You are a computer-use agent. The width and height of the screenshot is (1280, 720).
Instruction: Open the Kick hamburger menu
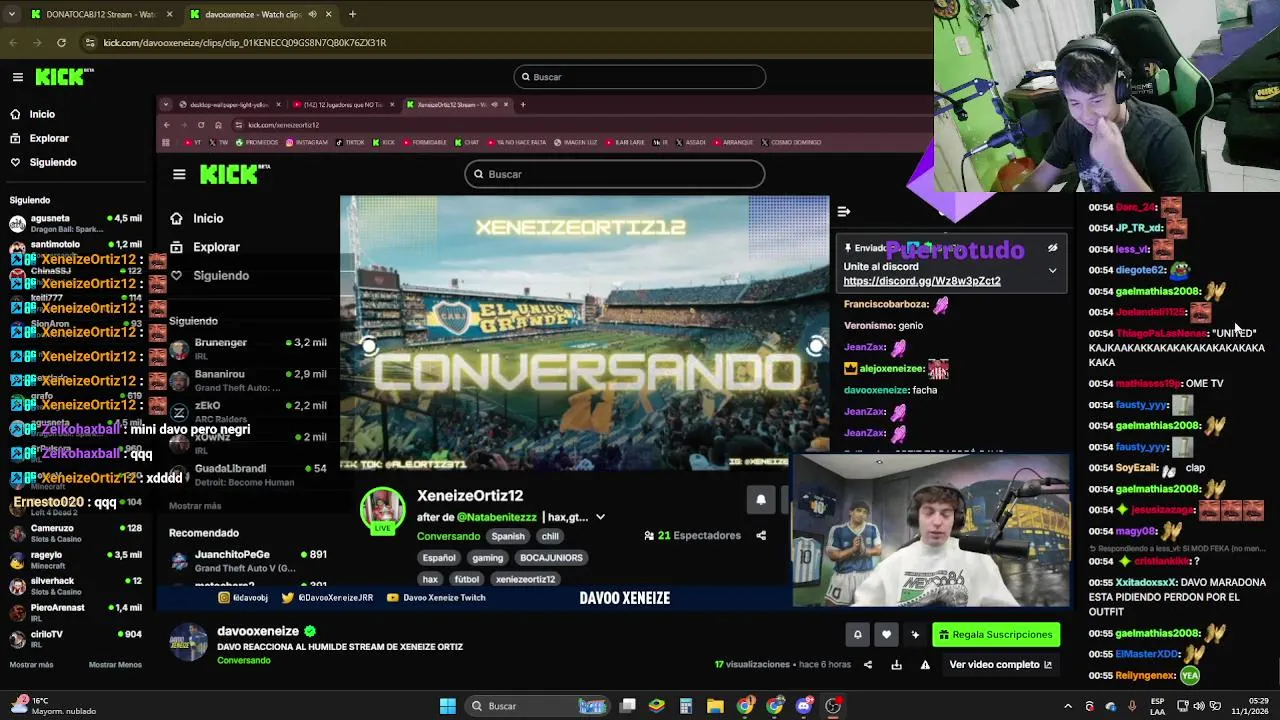pyautogui.click(x=18, y=77)
